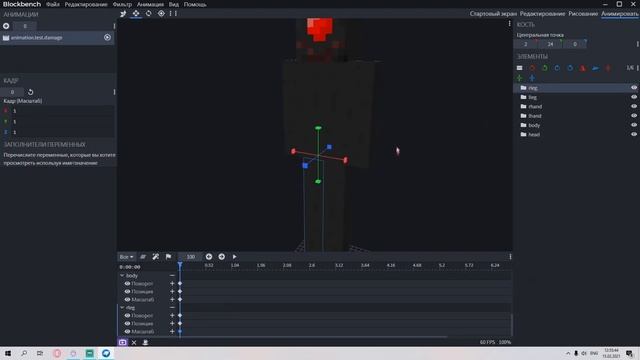The width and height of the screenshot is (640, 360).
Task: Collapse the body group in timeline
Action: [122, 276]
